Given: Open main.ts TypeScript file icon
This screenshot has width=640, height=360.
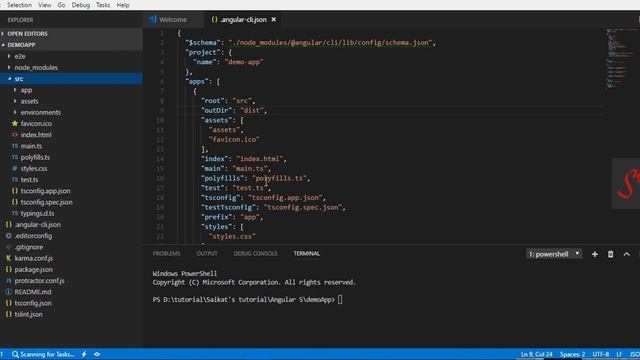Looking at the screenshot, I should pos(15,146).
